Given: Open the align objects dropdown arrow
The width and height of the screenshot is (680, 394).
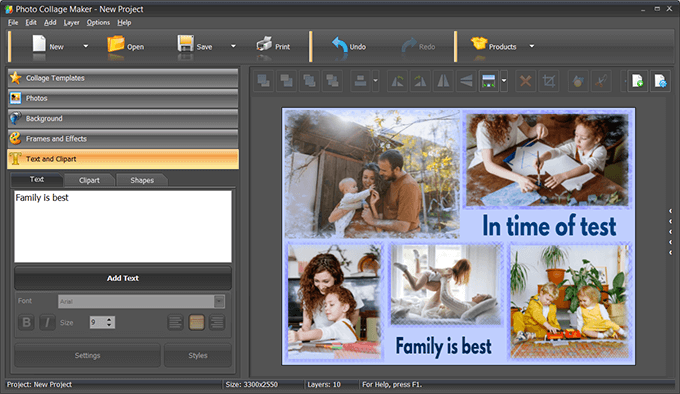Looking at the screenshot, I should coord(376,81).
